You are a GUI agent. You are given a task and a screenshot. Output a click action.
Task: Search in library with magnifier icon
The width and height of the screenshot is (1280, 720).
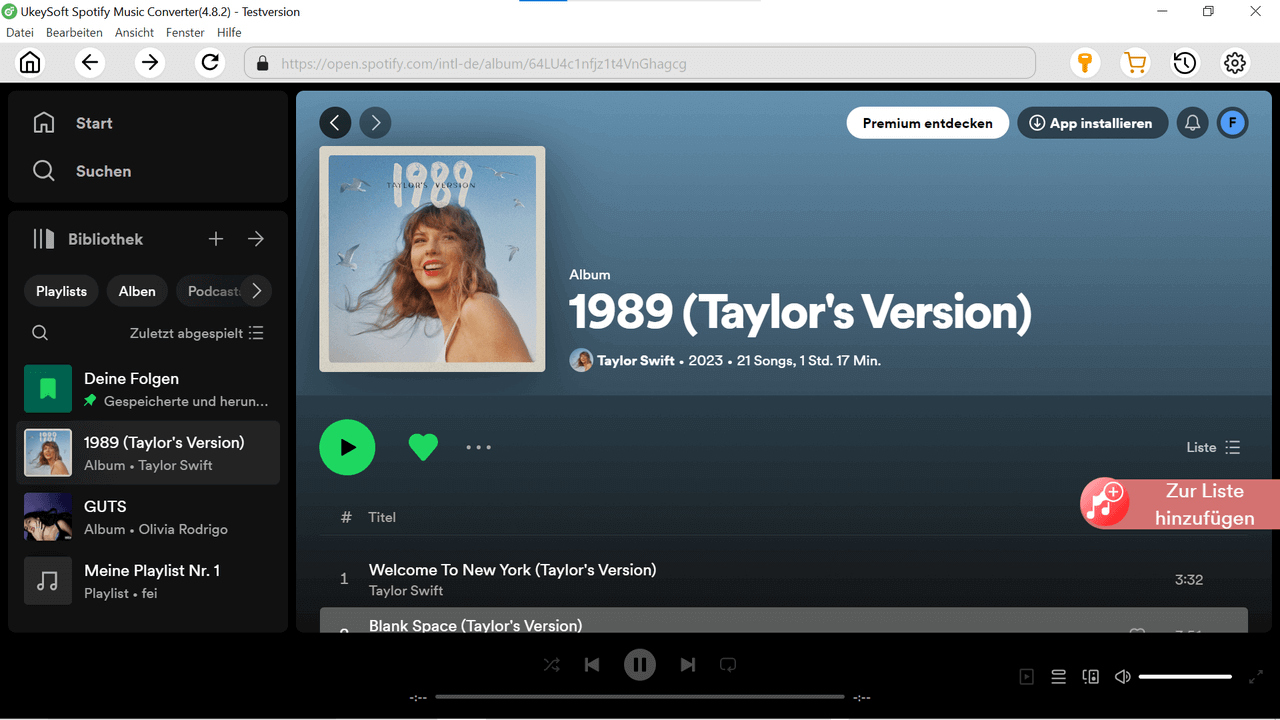point(40,333)
